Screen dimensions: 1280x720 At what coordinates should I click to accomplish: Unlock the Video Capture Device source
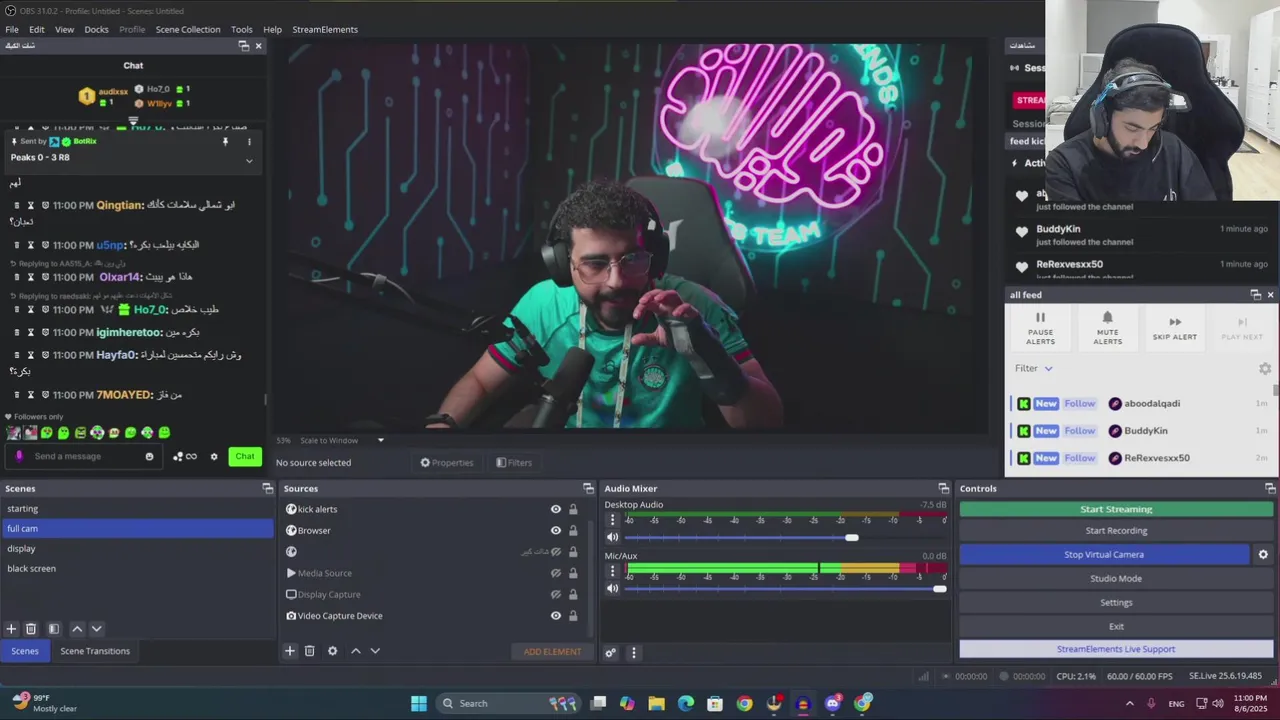(x=573, y=616)
